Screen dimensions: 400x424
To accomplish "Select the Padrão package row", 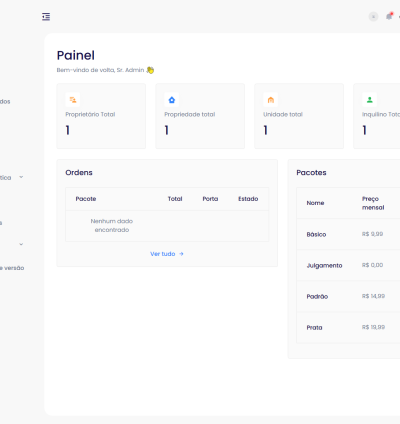I will click(348, 296).
